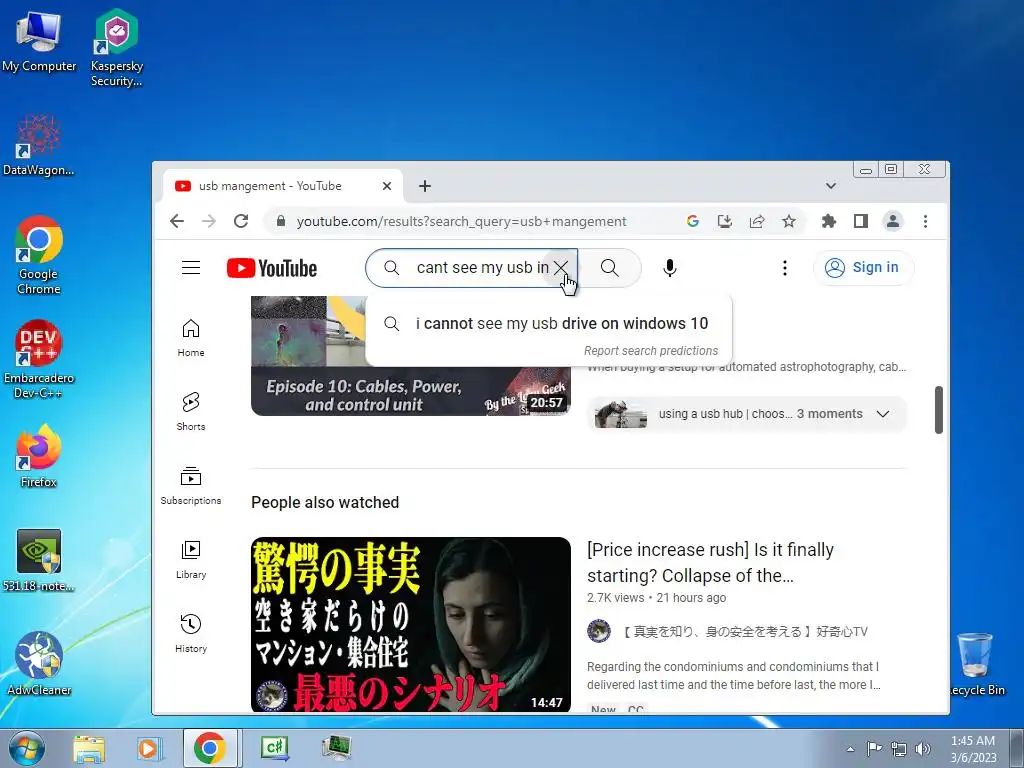1024x768 pixels.
Task: Click Action Center flag tray icon
Action: (874, 748)
